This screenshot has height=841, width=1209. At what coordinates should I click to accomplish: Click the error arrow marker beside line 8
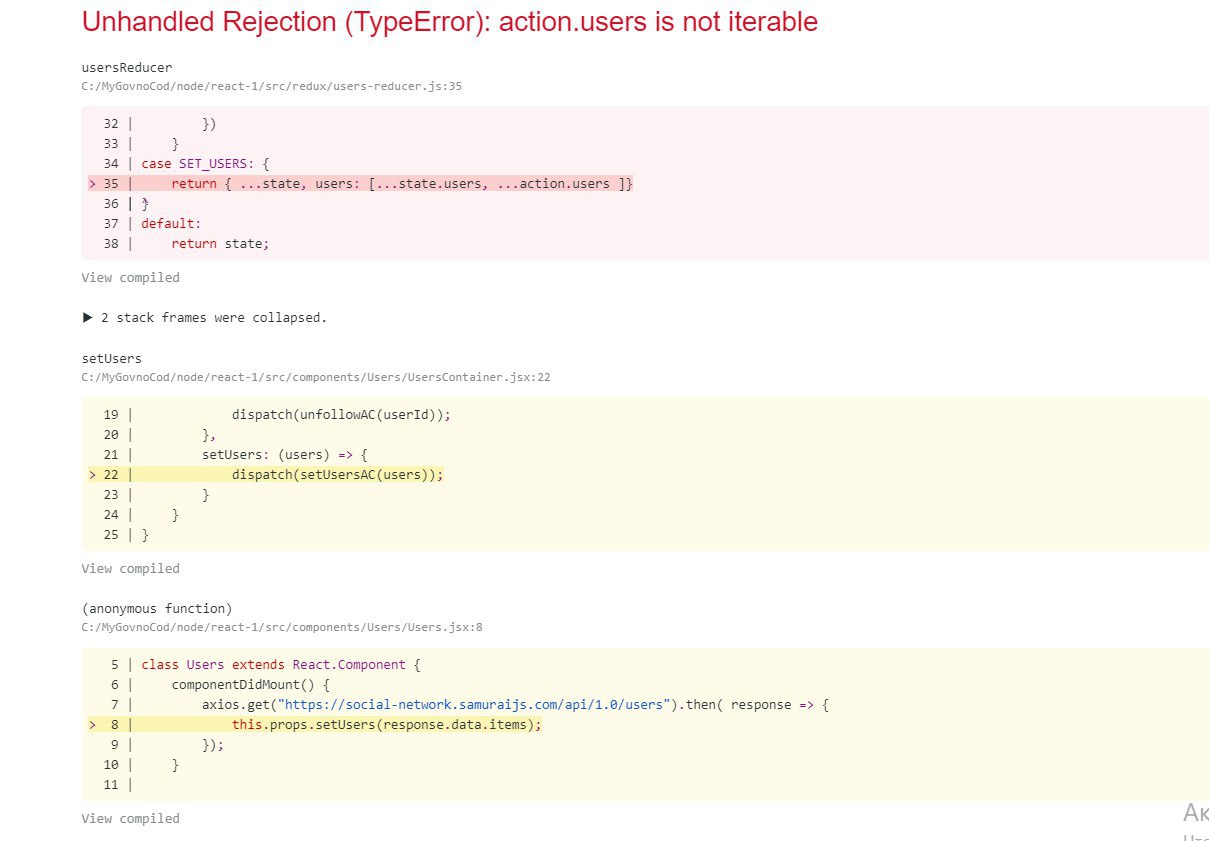(x=93, y=725)
